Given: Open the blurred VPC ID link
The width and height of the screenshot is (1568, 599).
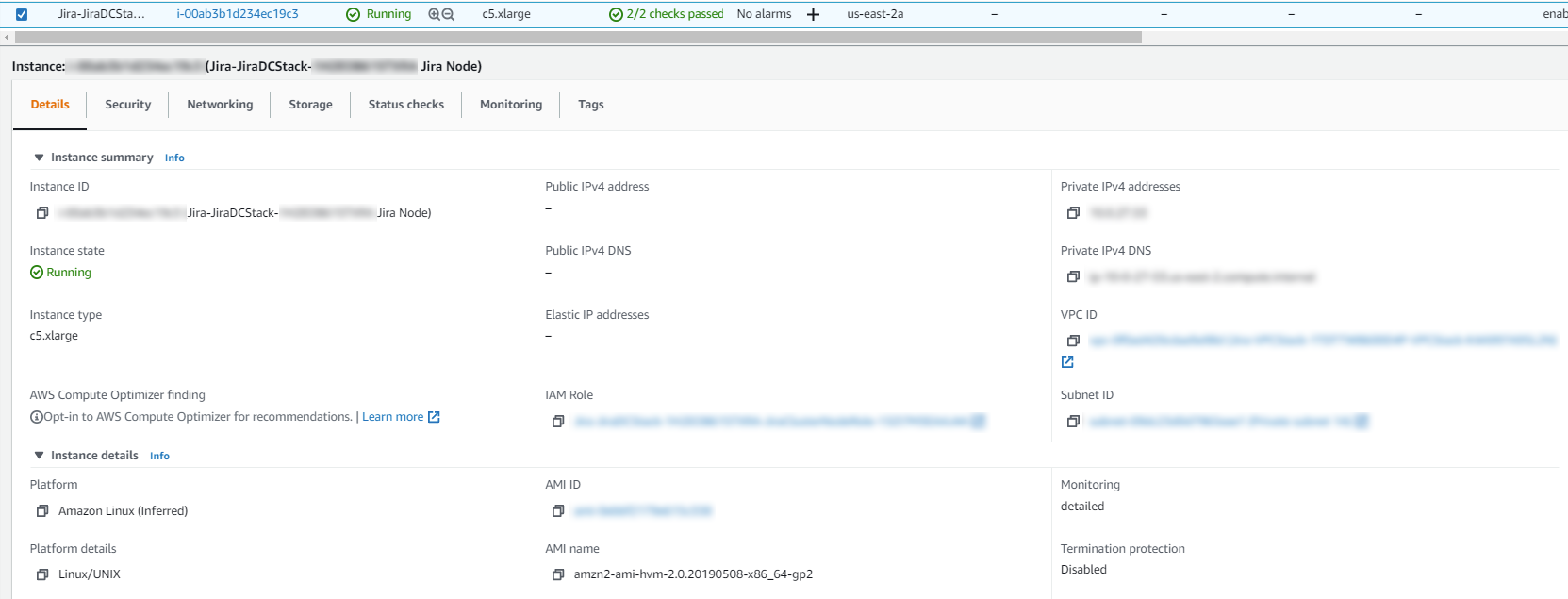Looking at the screenshot, I should [x=1322, y=341].
